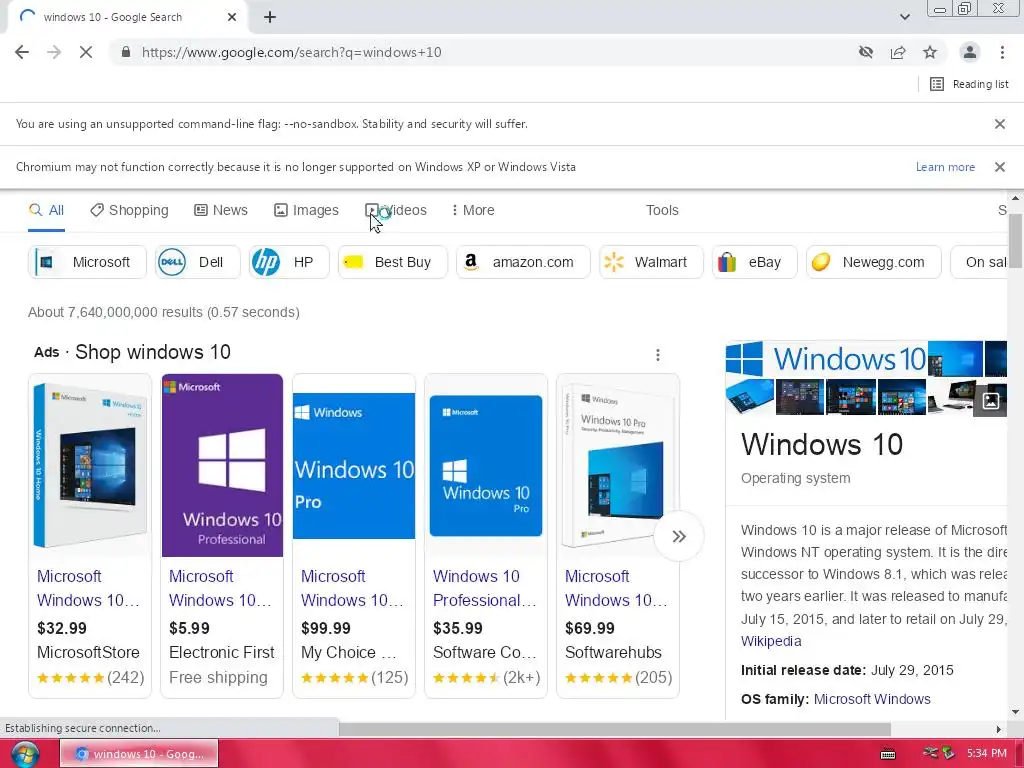Bookmark this page with the star

click(930, 52)
